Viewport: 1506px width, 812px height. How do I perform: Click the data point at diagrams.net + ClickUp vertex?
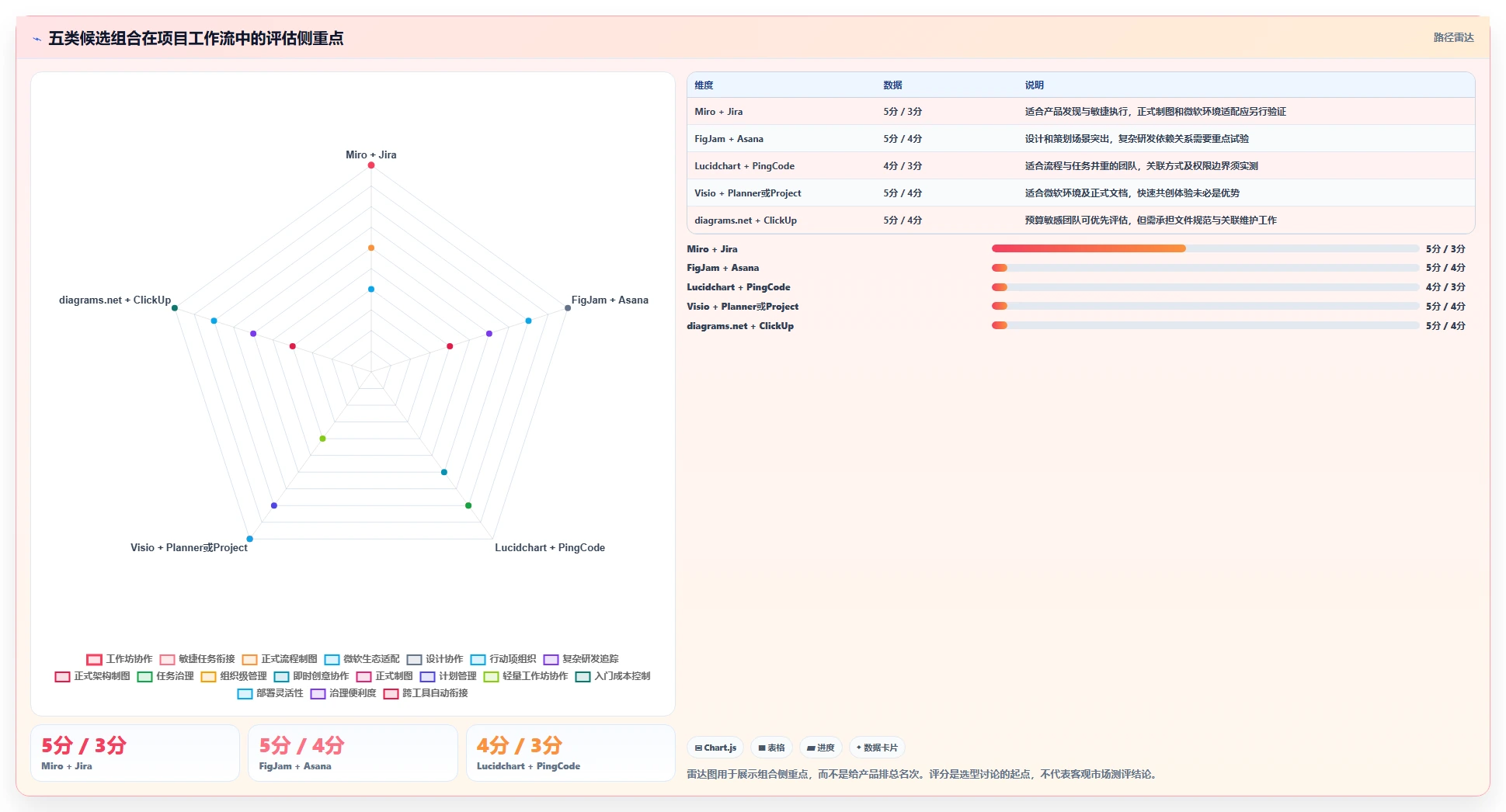coord(175,308)
